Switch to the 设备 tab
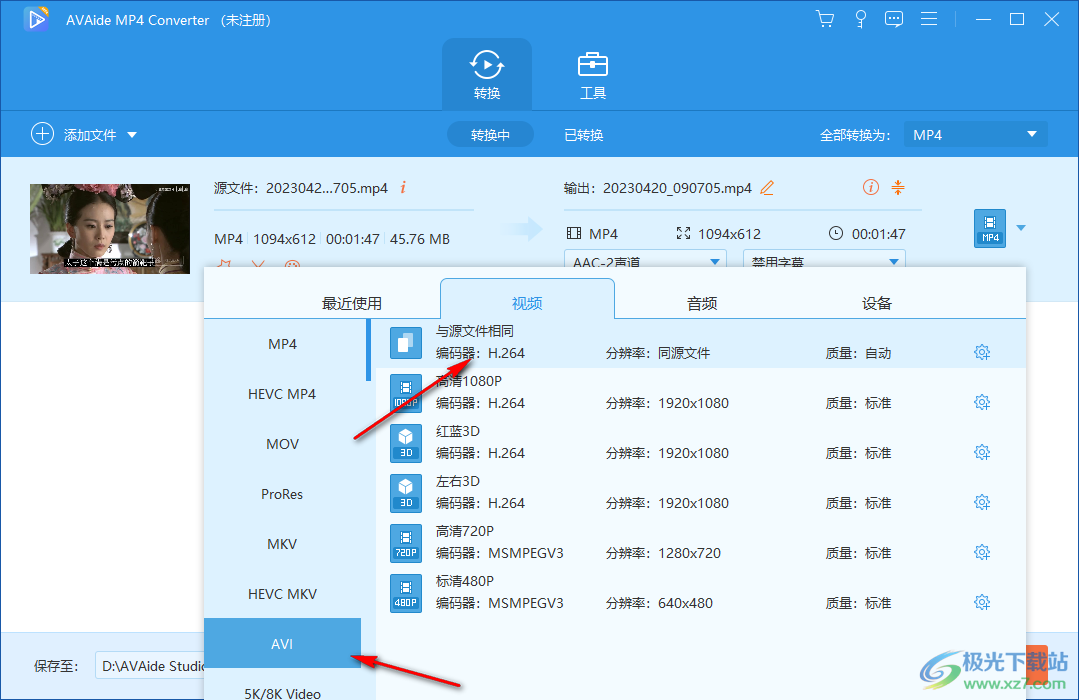Image resolution: width=1079 pixels, height=700 pixels. [877, 303]
